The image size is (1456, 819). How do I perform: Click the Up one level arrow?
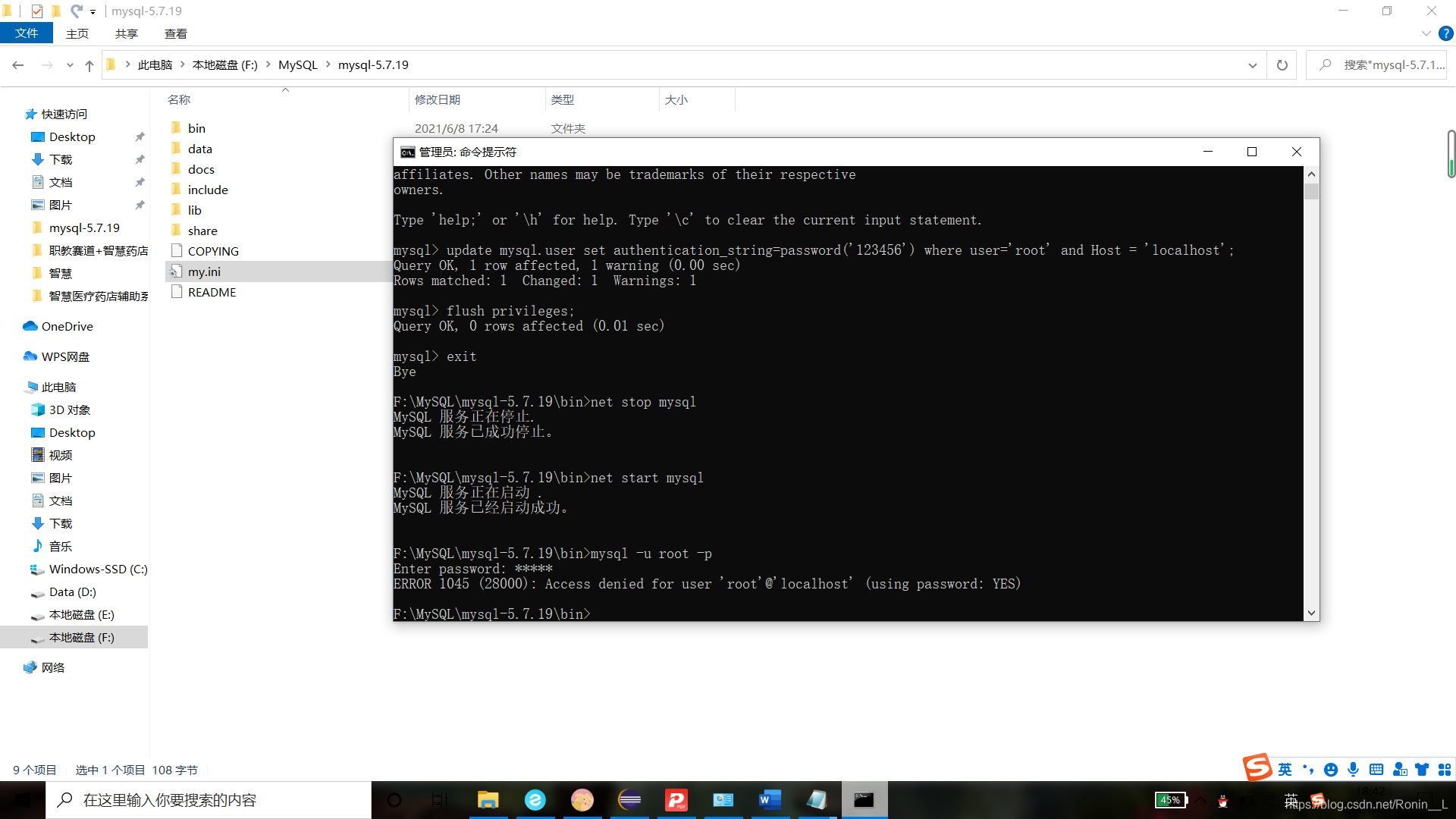(x=89, y=65)
